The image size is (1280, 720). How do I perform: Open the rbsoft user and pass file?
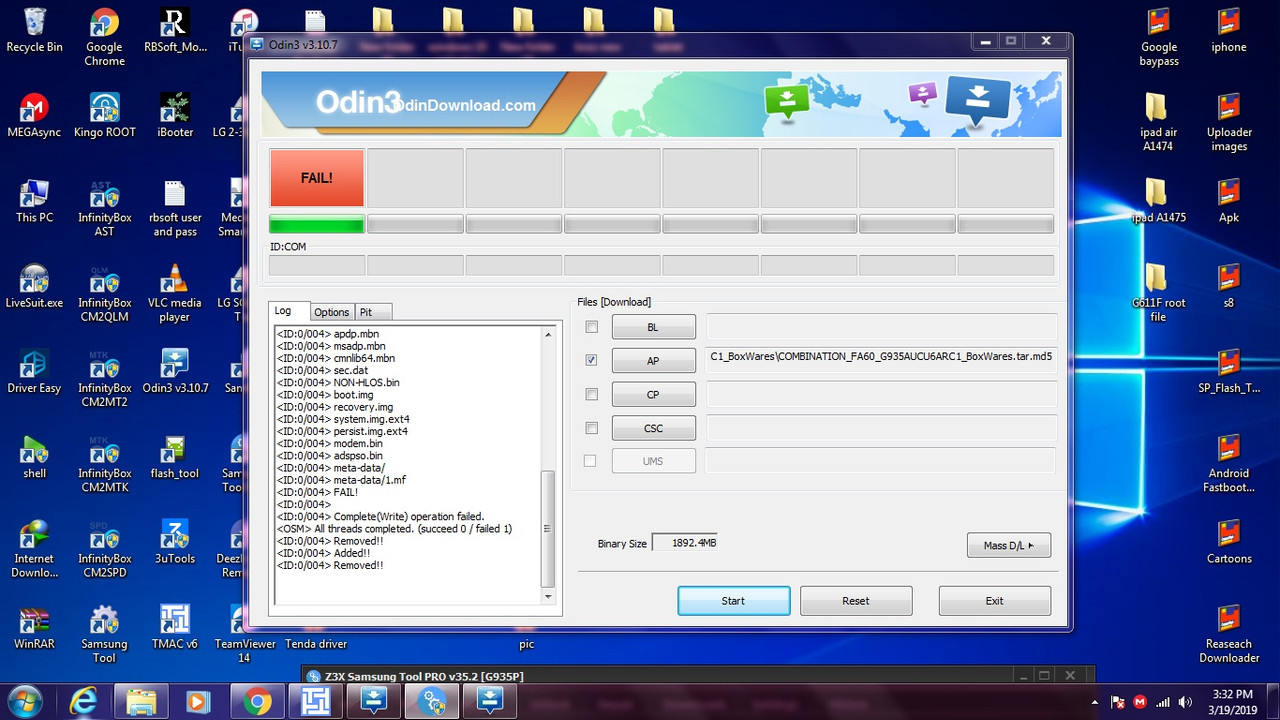177,208
